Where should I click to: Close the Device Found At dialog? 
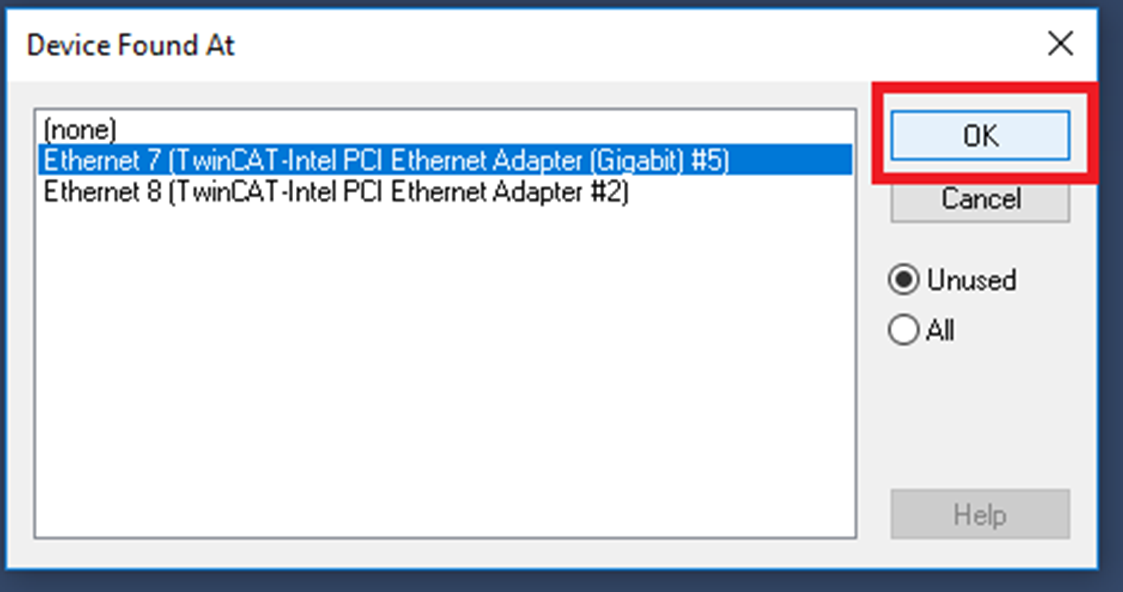1060,44
